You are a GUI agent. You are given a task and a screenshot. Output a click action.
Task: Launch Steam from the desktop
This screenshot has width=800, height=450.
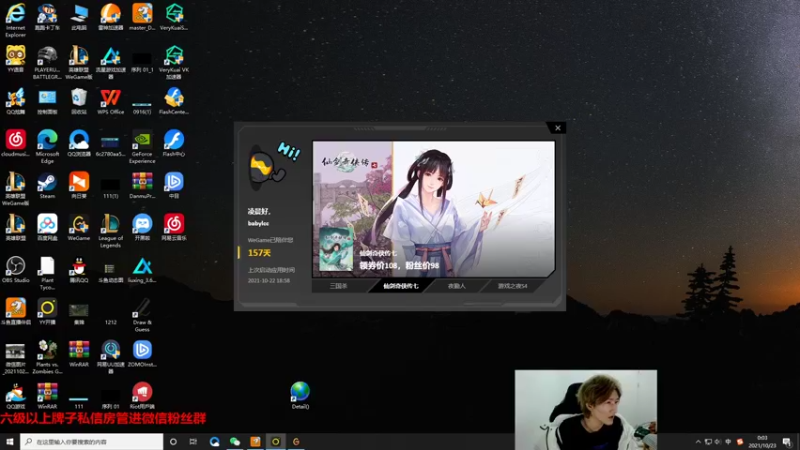tap(47, 185)
